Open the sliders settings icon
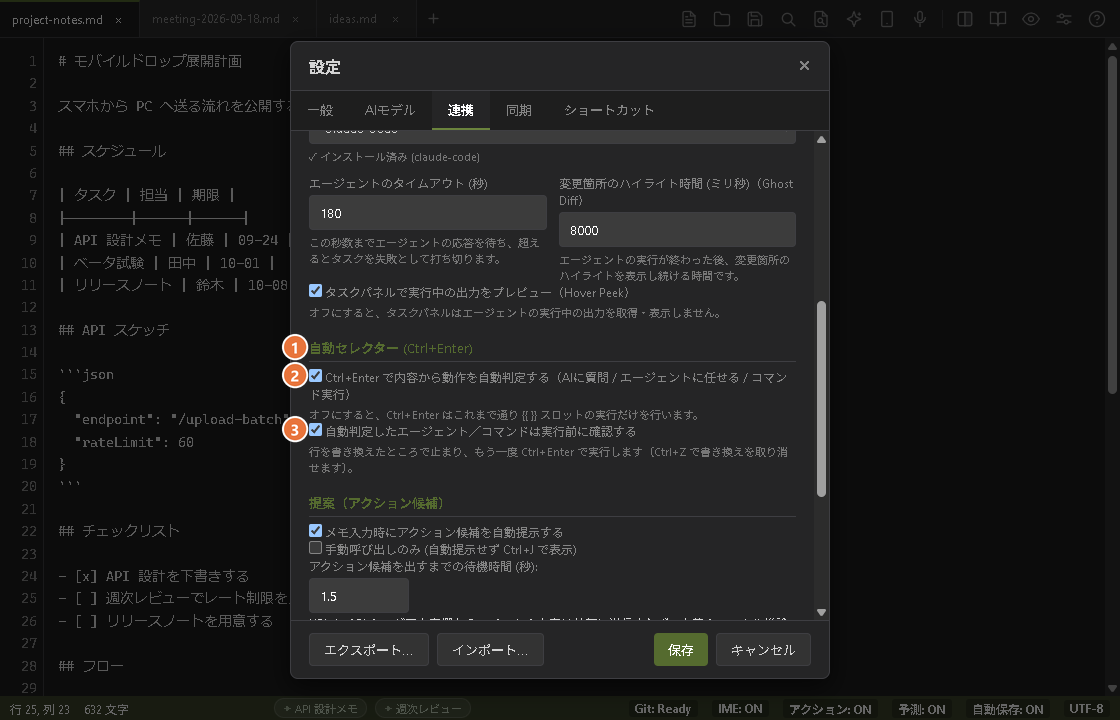 pyautogui.click(x=1064, y=19)
